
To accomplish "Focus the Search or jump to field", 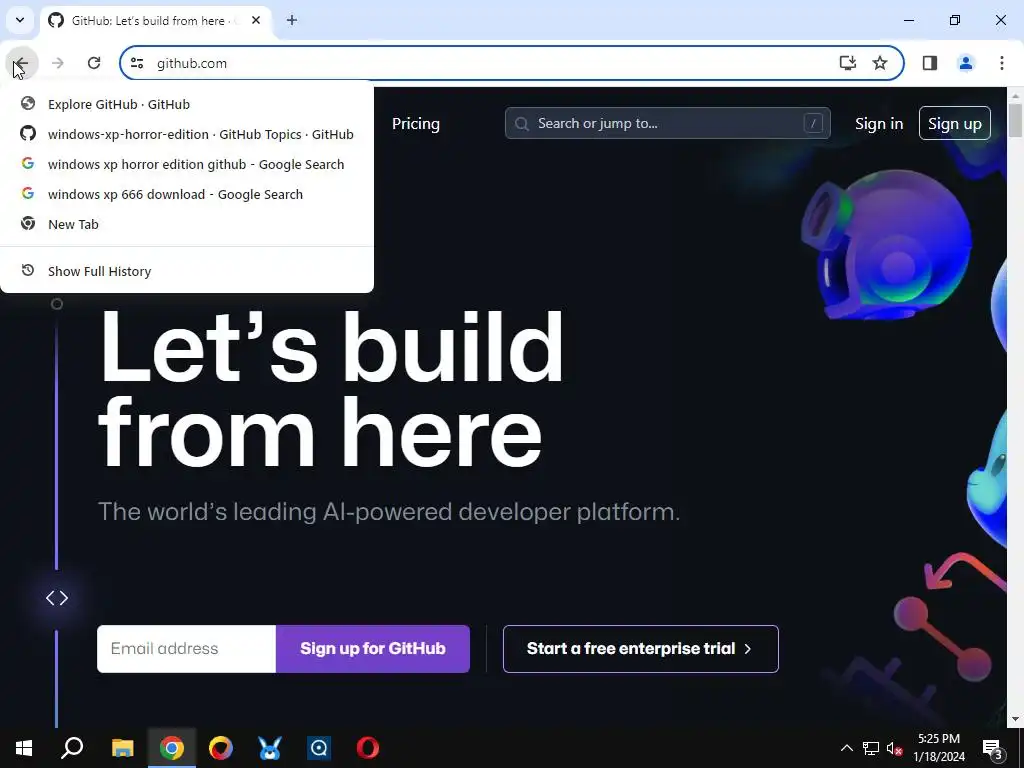I will 667,123.
